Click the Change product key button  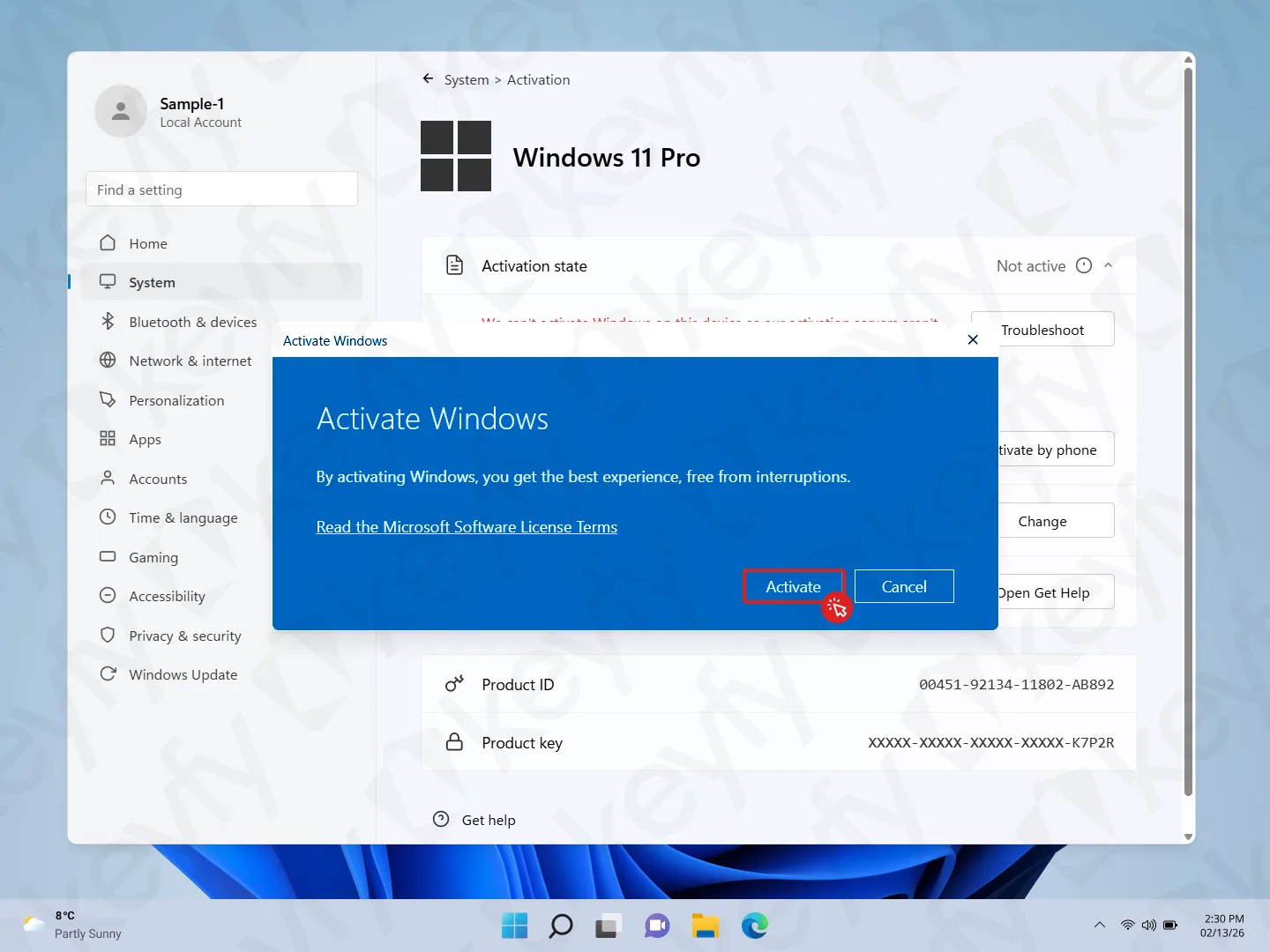(1057, 521)
